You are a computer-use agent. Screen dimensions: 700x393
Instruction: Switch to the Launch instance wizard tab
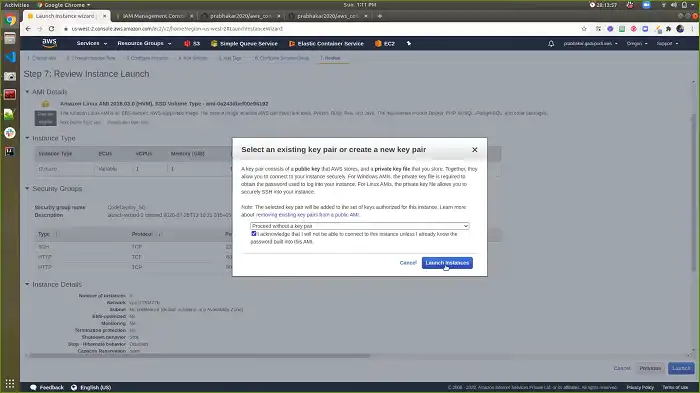[x=65, y=16]
